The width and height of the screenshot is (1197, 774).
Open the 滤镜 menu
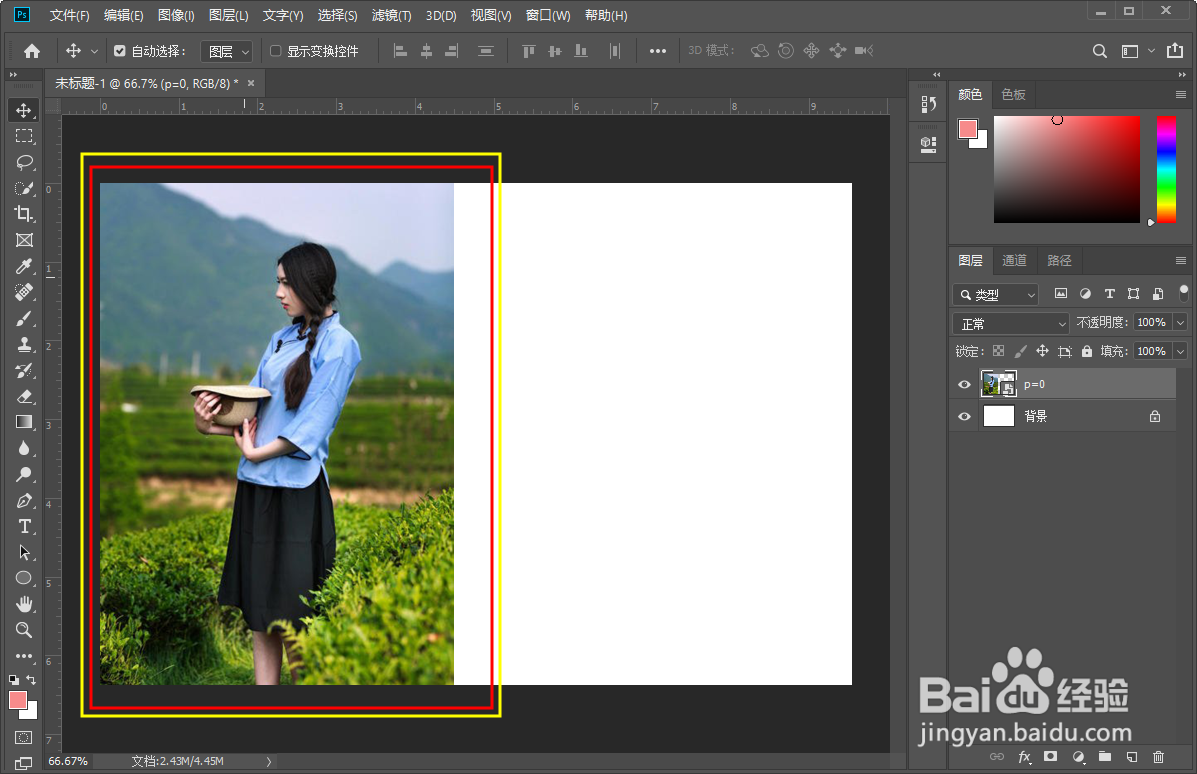click(390, 15)
